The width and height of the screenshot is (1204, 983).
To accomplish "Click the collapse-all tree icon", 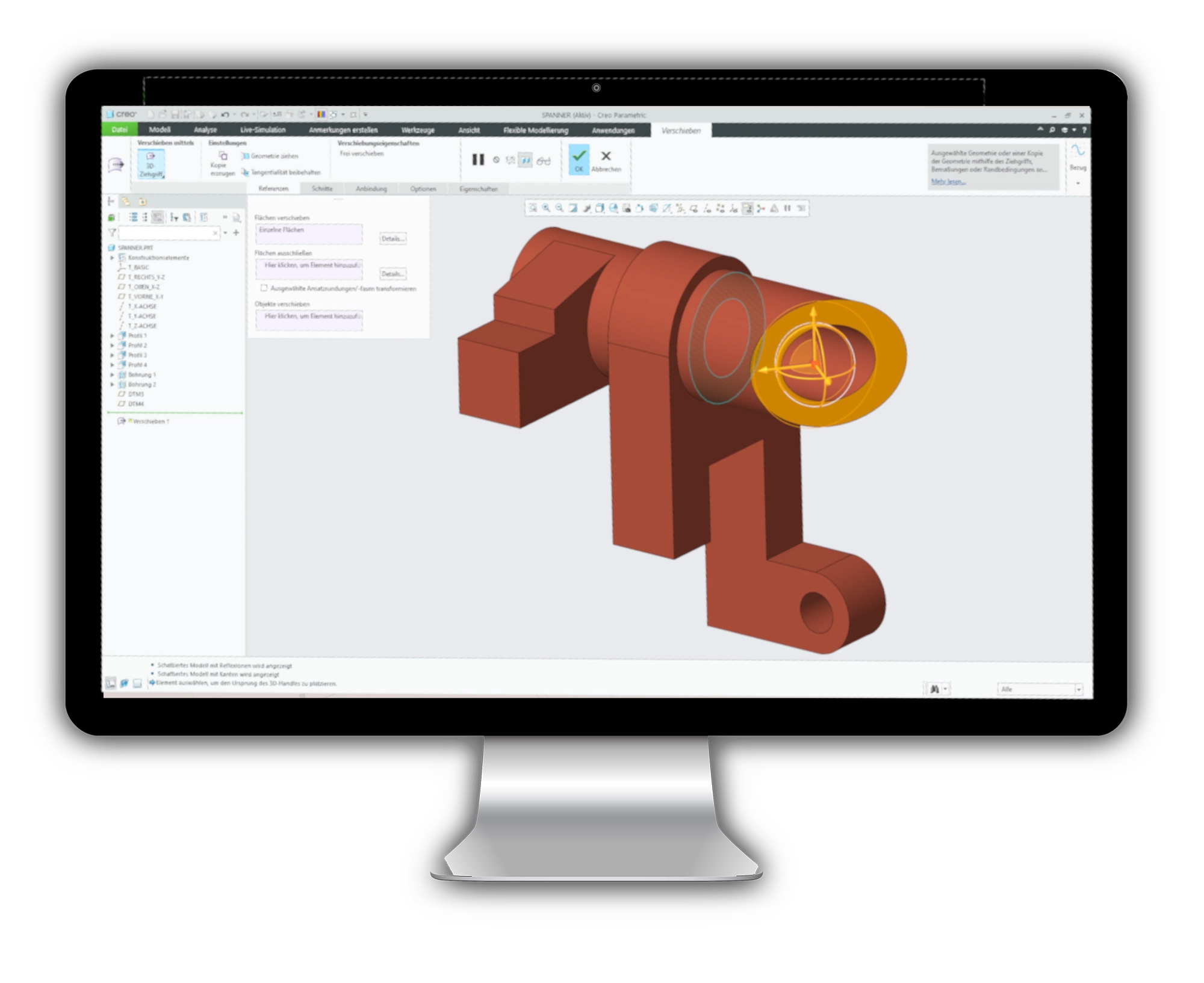I will tap(145, 217).
